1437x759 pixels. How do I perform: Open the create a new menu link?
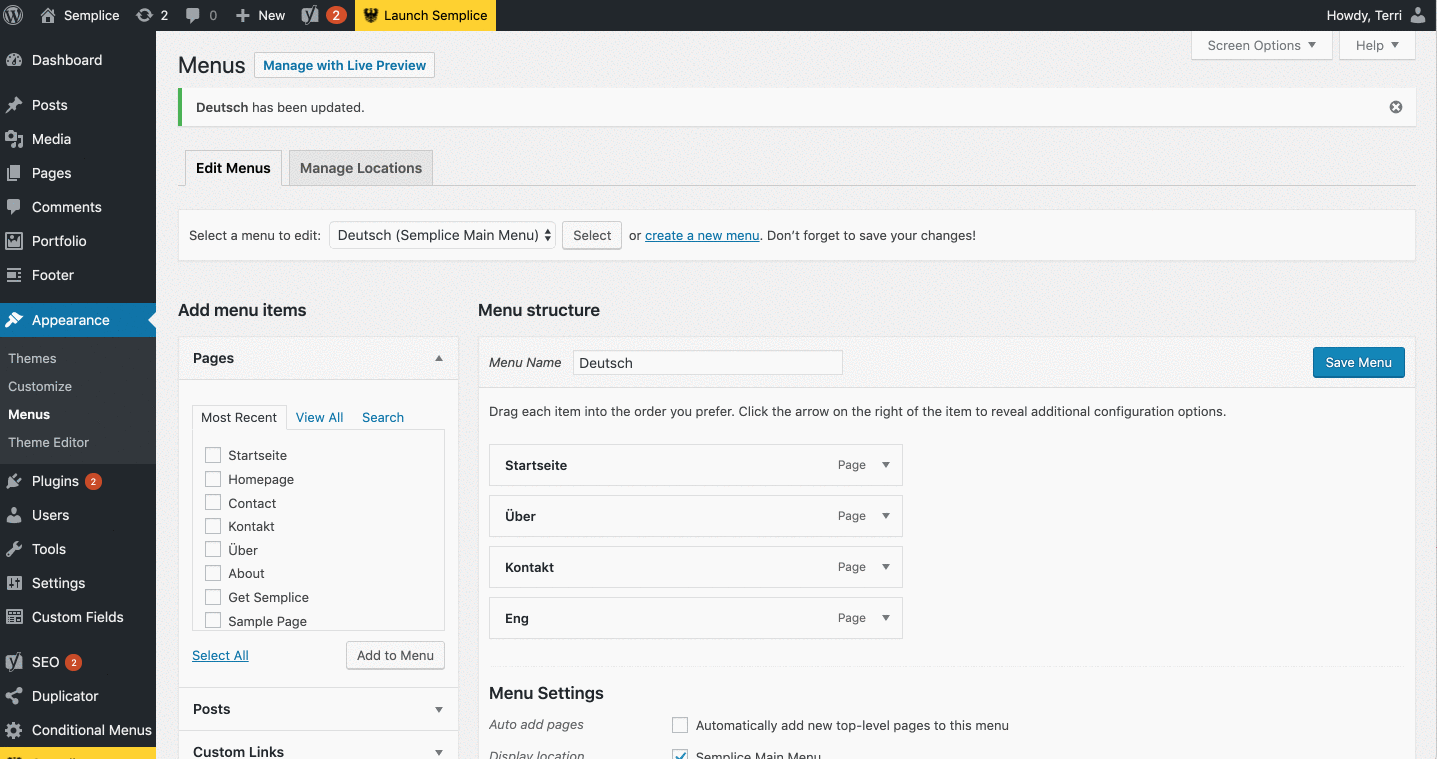tap(701, 235)
